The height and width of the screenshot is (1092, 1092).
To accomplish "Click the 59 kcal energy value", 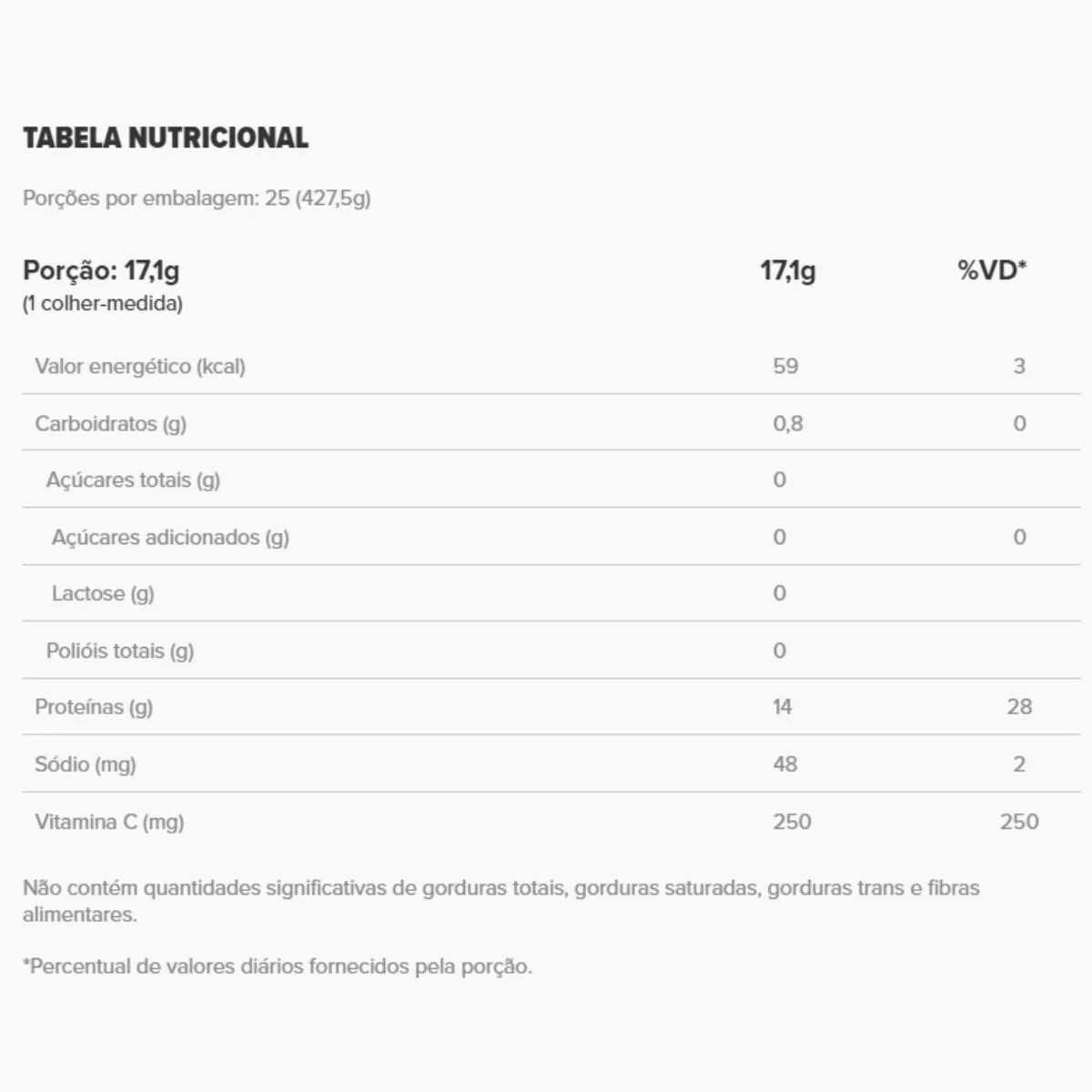I will click(785, 367).
